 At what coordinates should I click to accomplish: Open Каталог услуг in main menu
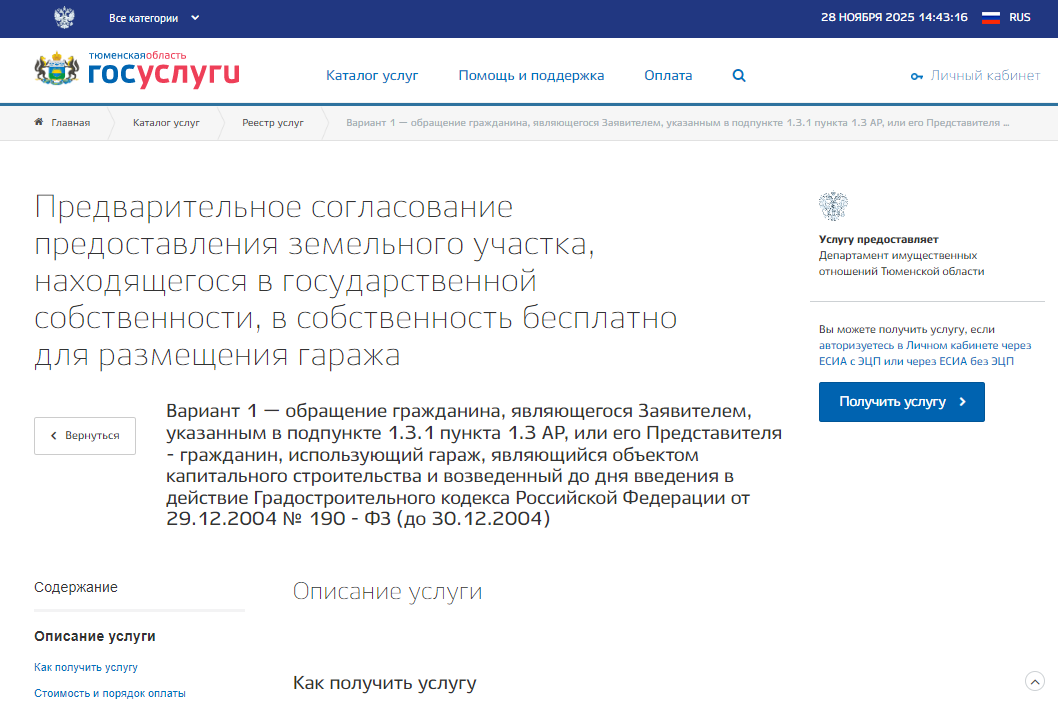[x=372, y=76]
